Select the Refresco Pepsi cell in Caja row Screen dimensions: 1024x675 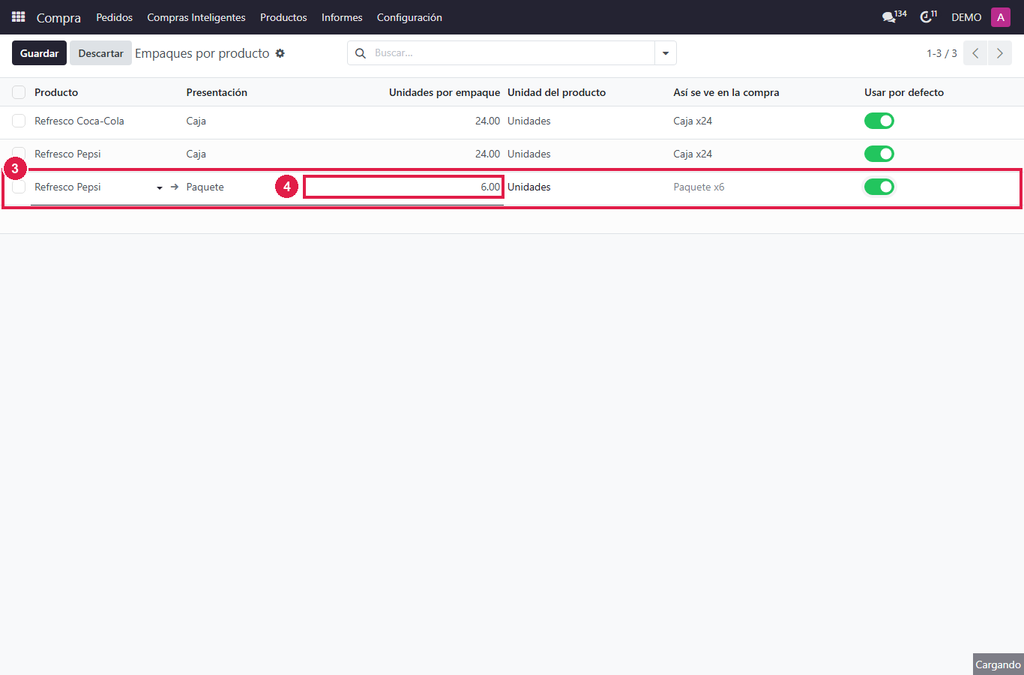pos(67,154)
